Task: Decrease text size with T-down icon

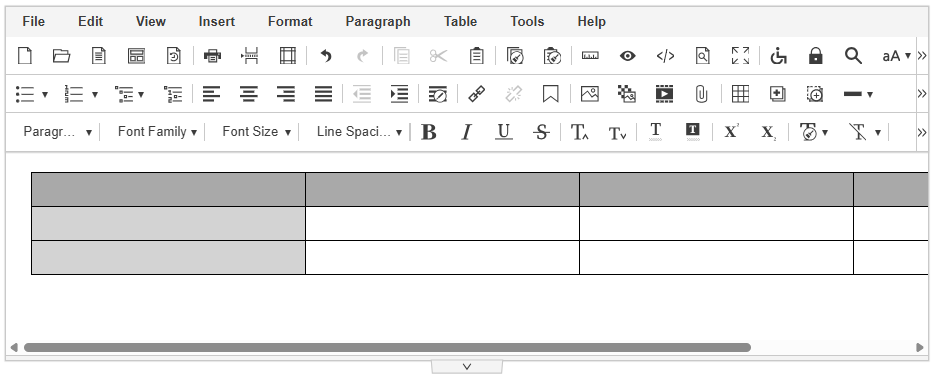Action: (x=617, y=132)
